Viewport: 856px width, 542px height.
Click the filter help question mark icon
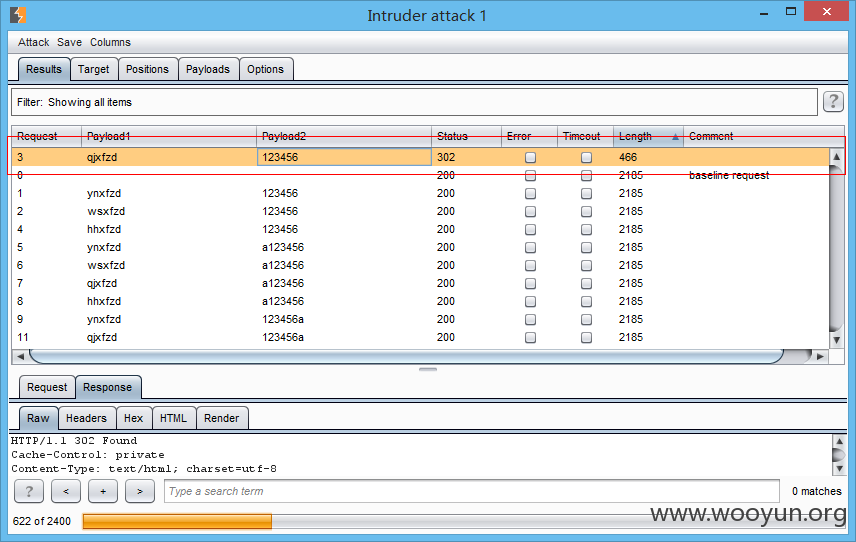(833, 102)
